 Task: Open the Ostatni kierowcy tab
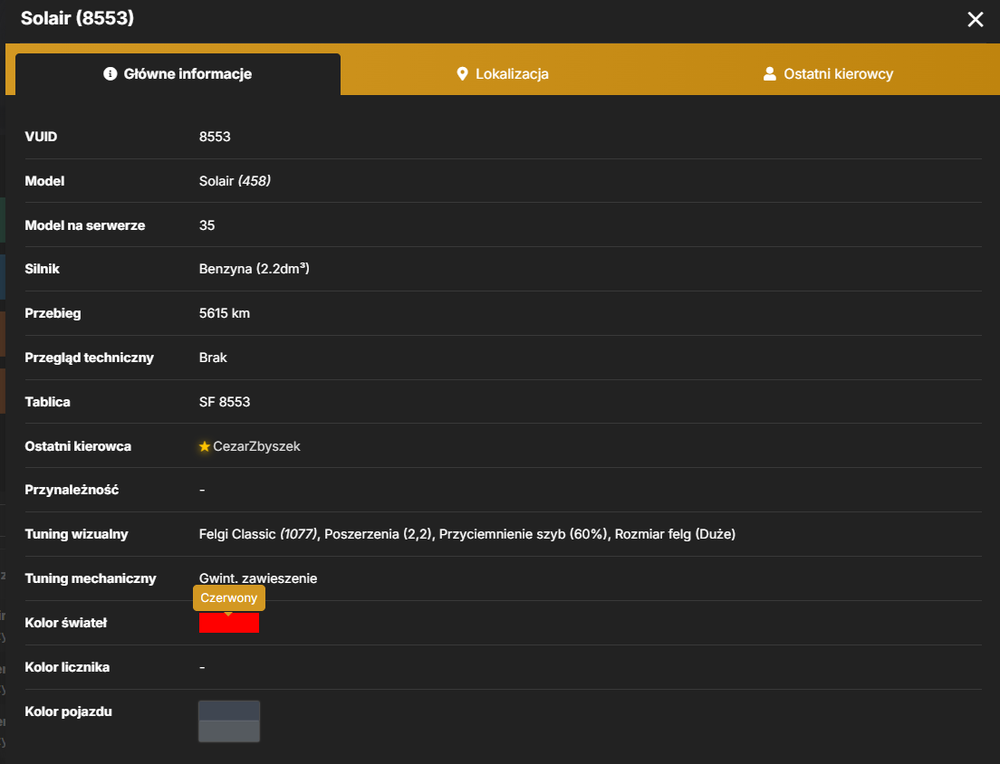point(828,74)
